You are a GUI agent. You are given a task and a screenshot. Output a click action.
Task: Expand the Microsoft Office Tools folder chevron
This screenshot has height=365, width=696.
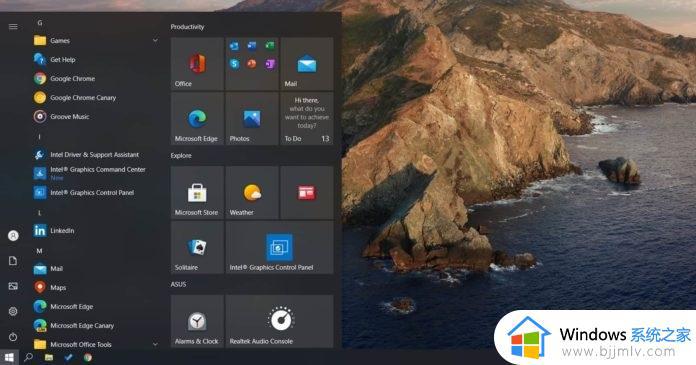tap(155, 344)
